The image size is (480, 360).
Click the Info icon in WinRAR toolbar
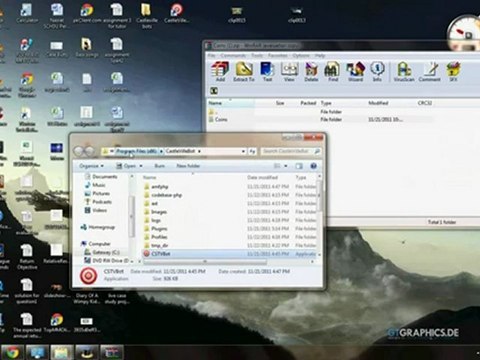tap(377, 71)
